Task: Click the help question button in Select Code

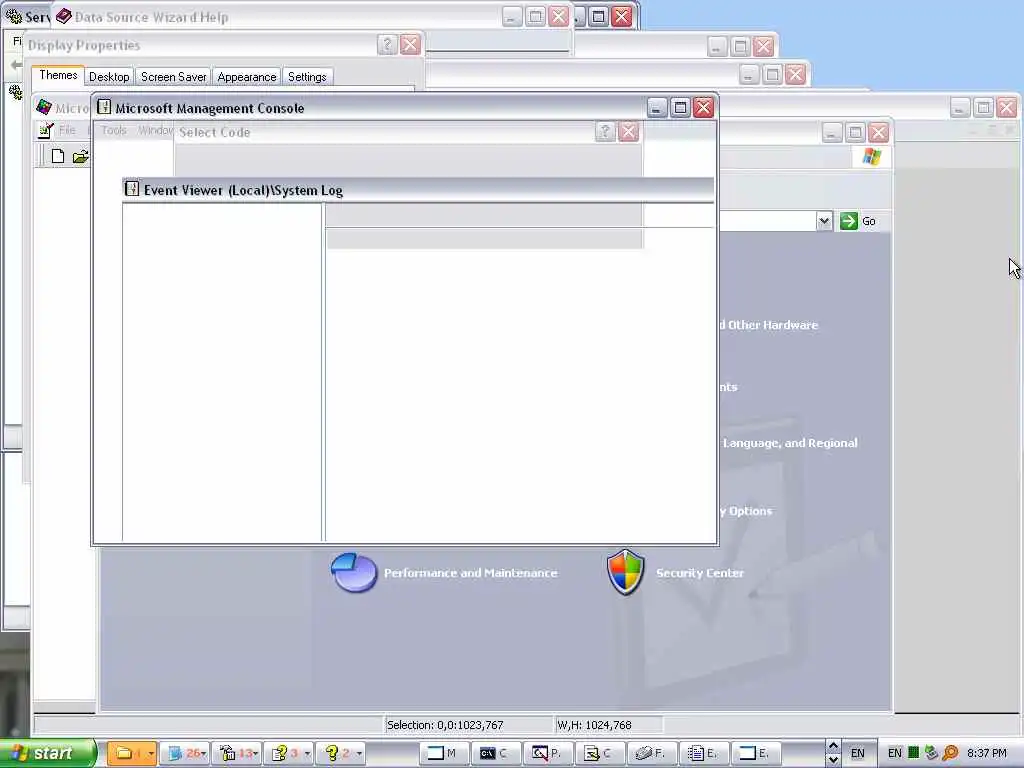Action: pos(605,132)
